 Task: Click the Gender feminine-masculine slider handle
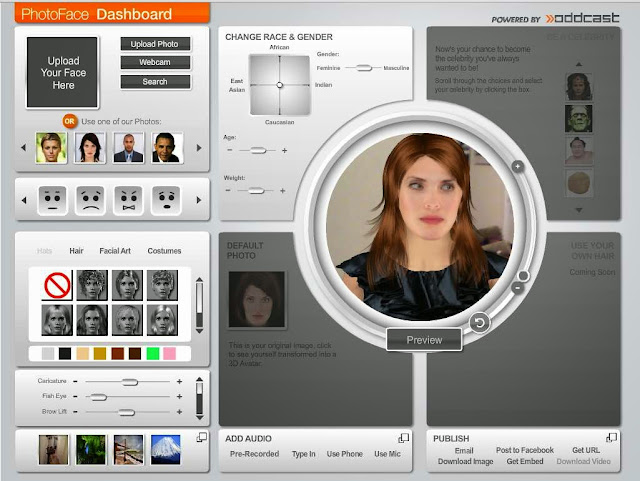[x=363, y=68]
